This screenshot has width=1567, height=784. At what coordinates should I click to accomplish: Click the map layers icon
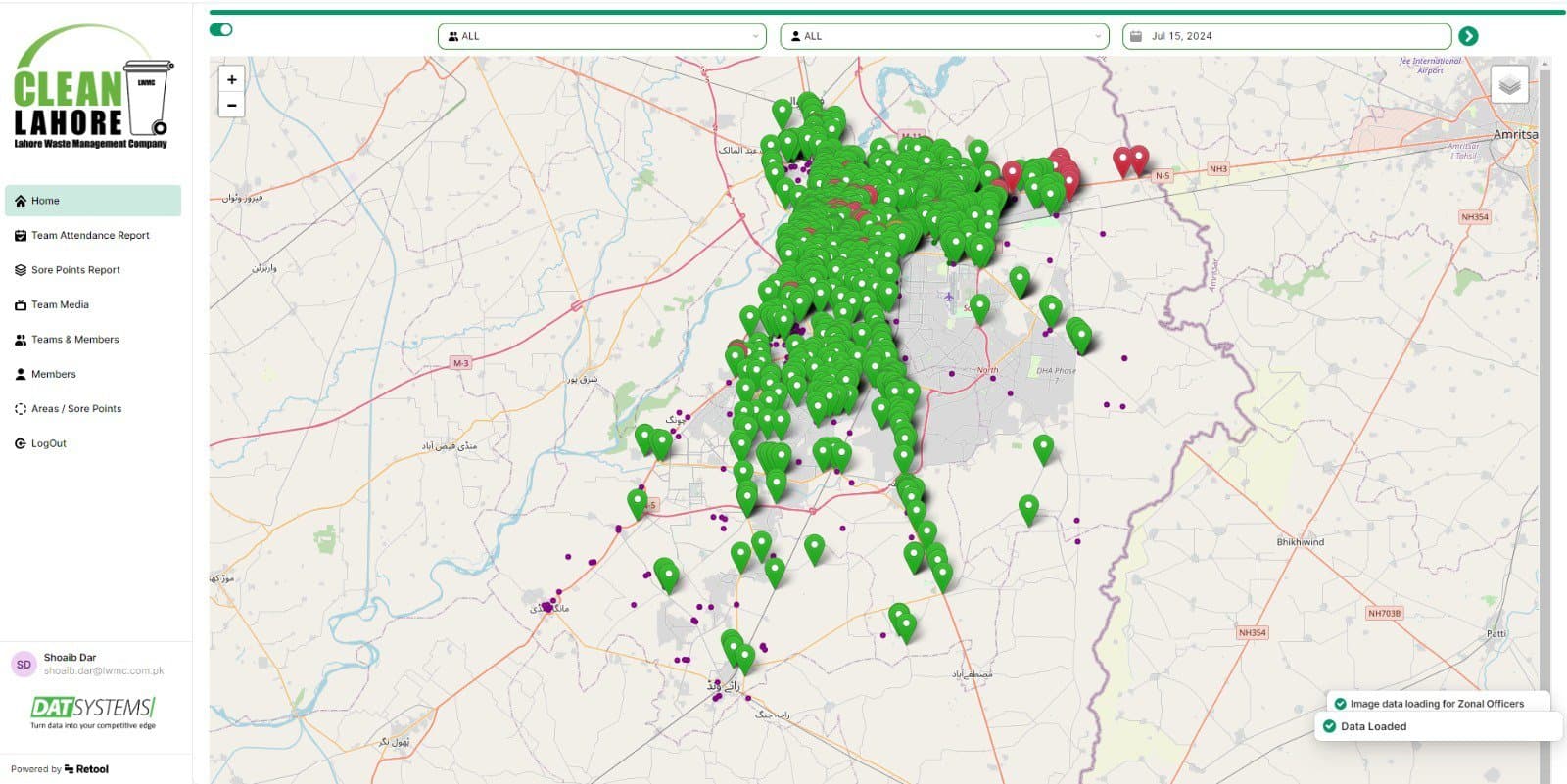[x=1509, y=84]
